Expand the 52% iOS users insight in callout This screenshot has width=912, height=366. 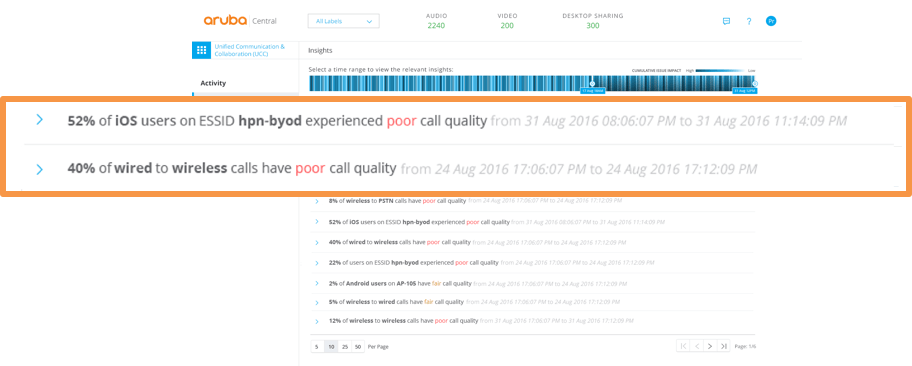pos(40,120)
